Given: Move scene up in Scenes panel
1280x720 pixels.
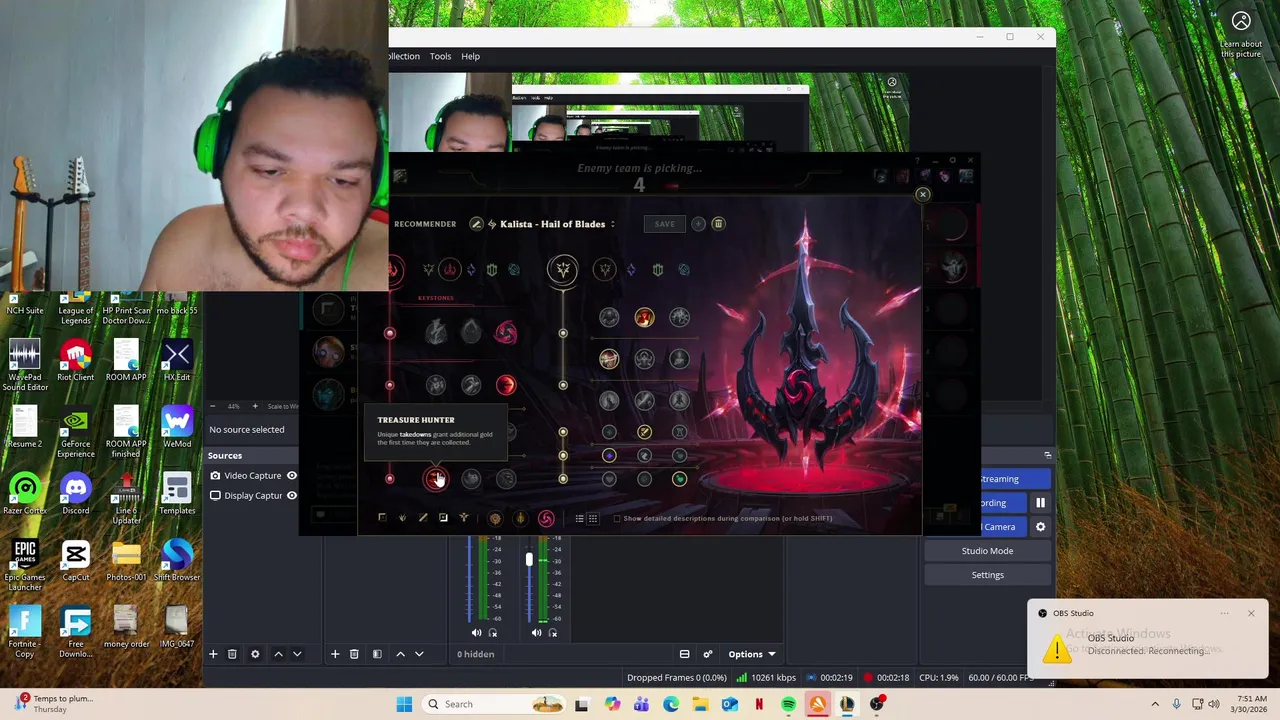Looking at the screenshot, I should click(x=400, y=654).
